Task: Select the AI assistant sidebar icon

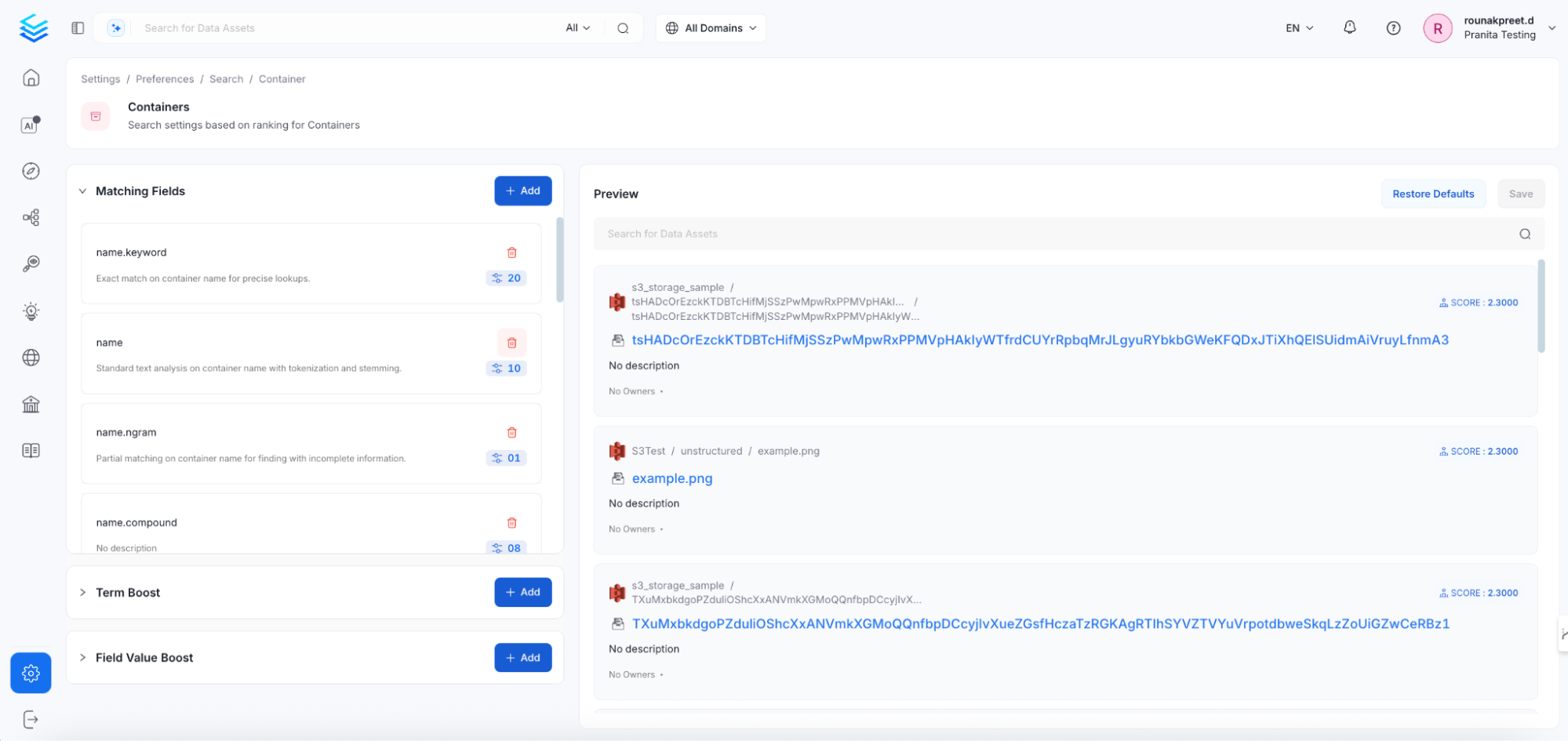Action: (x=30, y=124)
